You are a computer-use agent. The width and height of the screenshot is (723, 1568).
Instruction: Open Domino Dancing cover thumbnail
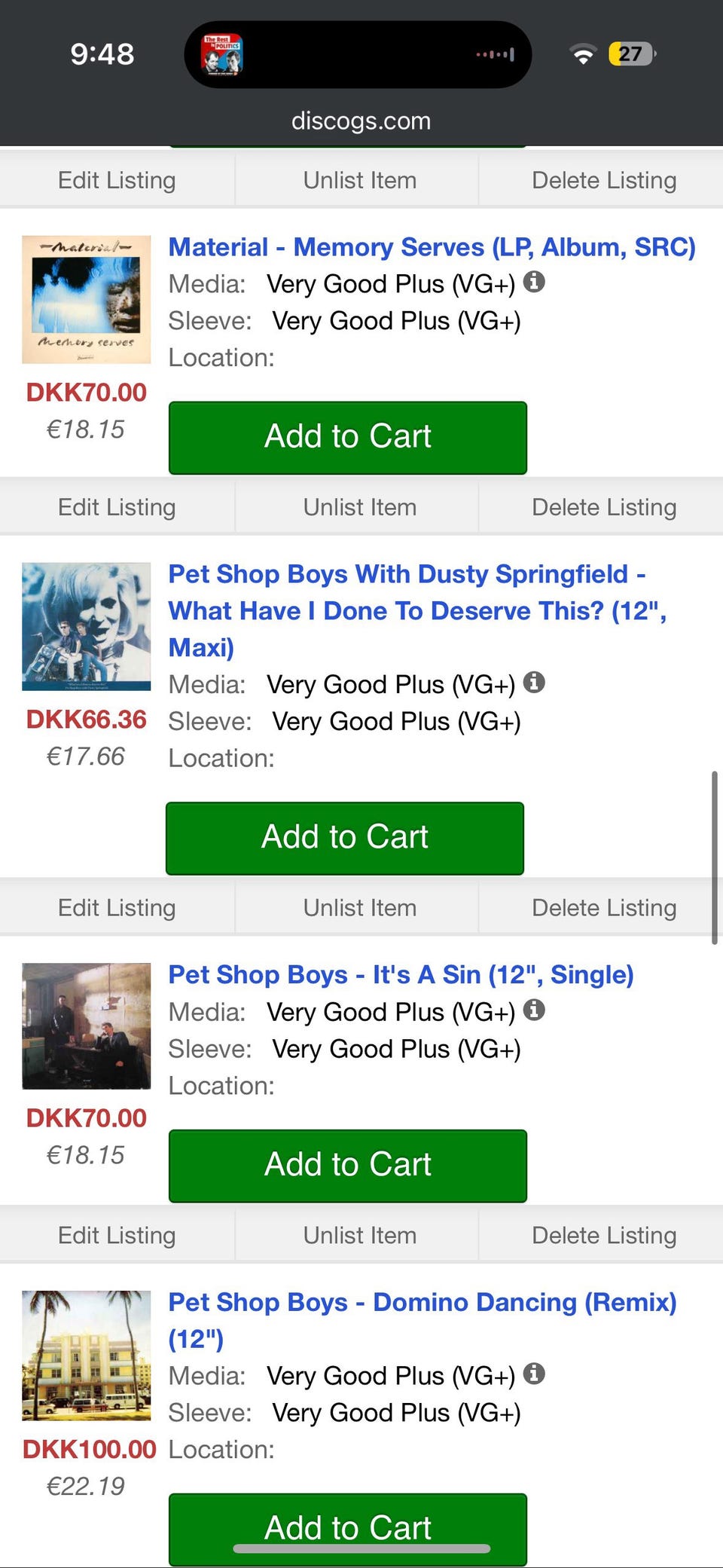point(87,1355)
